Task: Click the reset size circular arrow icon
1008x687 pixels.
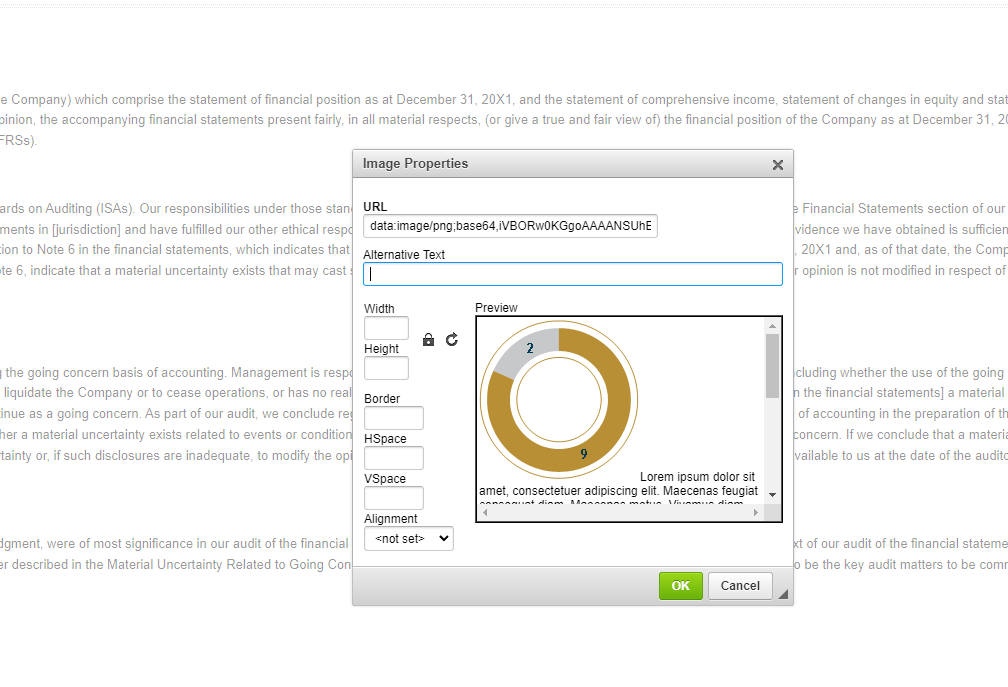Action: [x=452, y=339]
